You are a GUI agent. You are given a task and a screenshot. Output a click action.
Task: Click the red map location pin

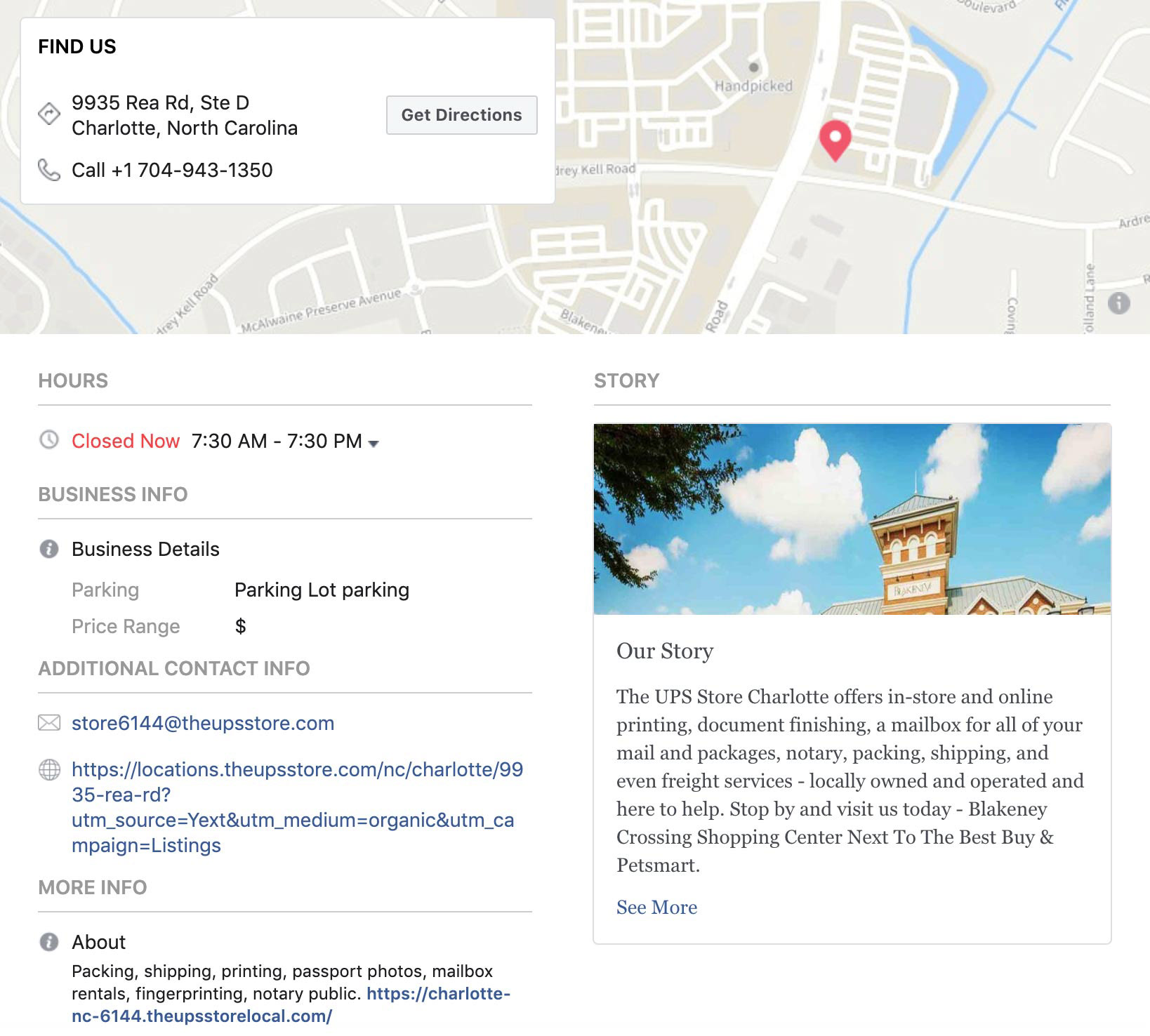[835, 140]
